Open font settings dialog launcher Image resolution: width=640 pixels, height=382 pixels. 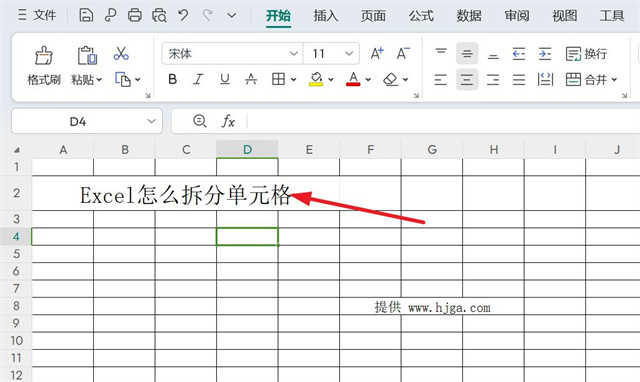click(x=416, y=96)
